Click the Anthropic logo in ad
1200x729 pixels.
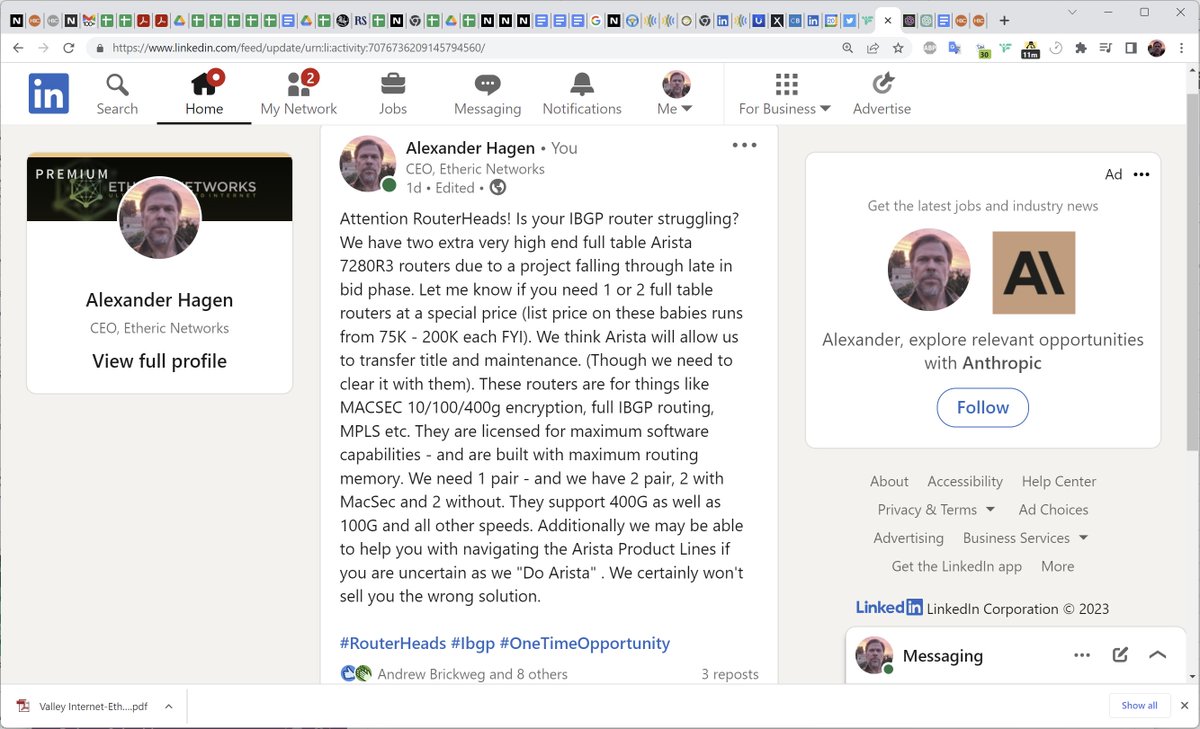pos(1034,273)
